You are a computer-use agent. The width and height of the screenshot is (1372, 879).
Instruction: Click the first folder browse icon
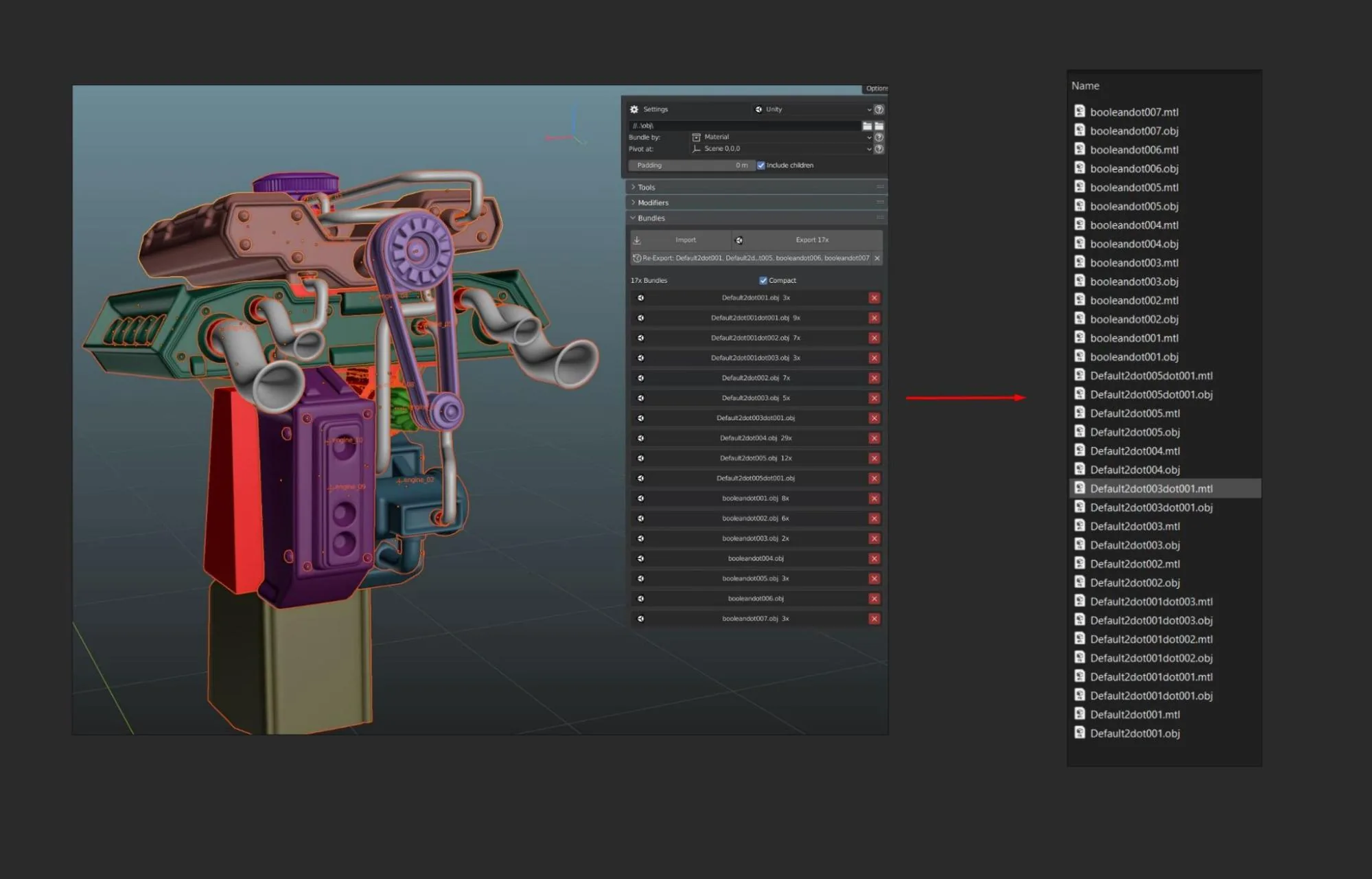coord(868,126)
